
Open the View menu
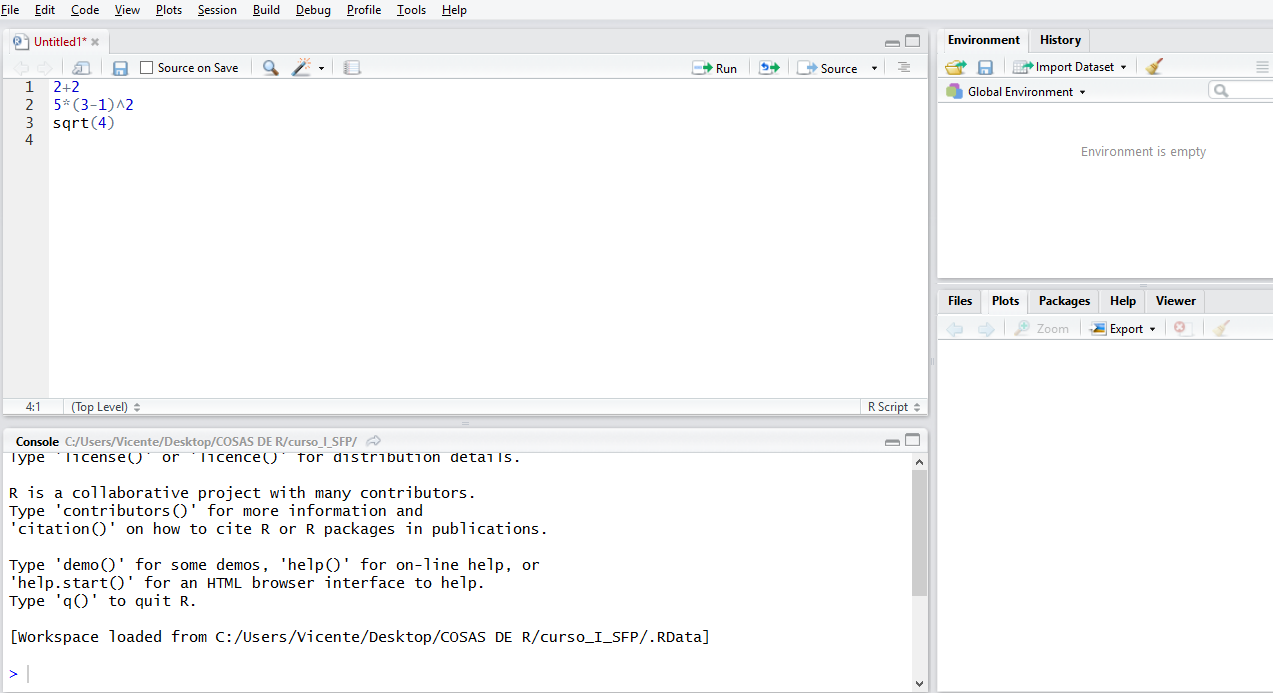coord(127,10)
